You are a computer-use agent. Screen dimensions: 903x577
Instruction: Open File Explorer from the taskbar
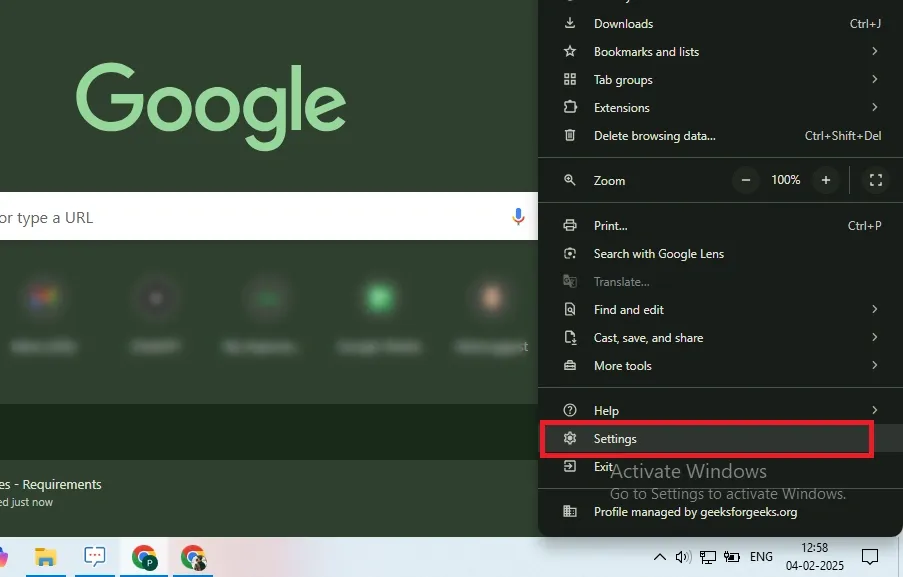[45, 557]
